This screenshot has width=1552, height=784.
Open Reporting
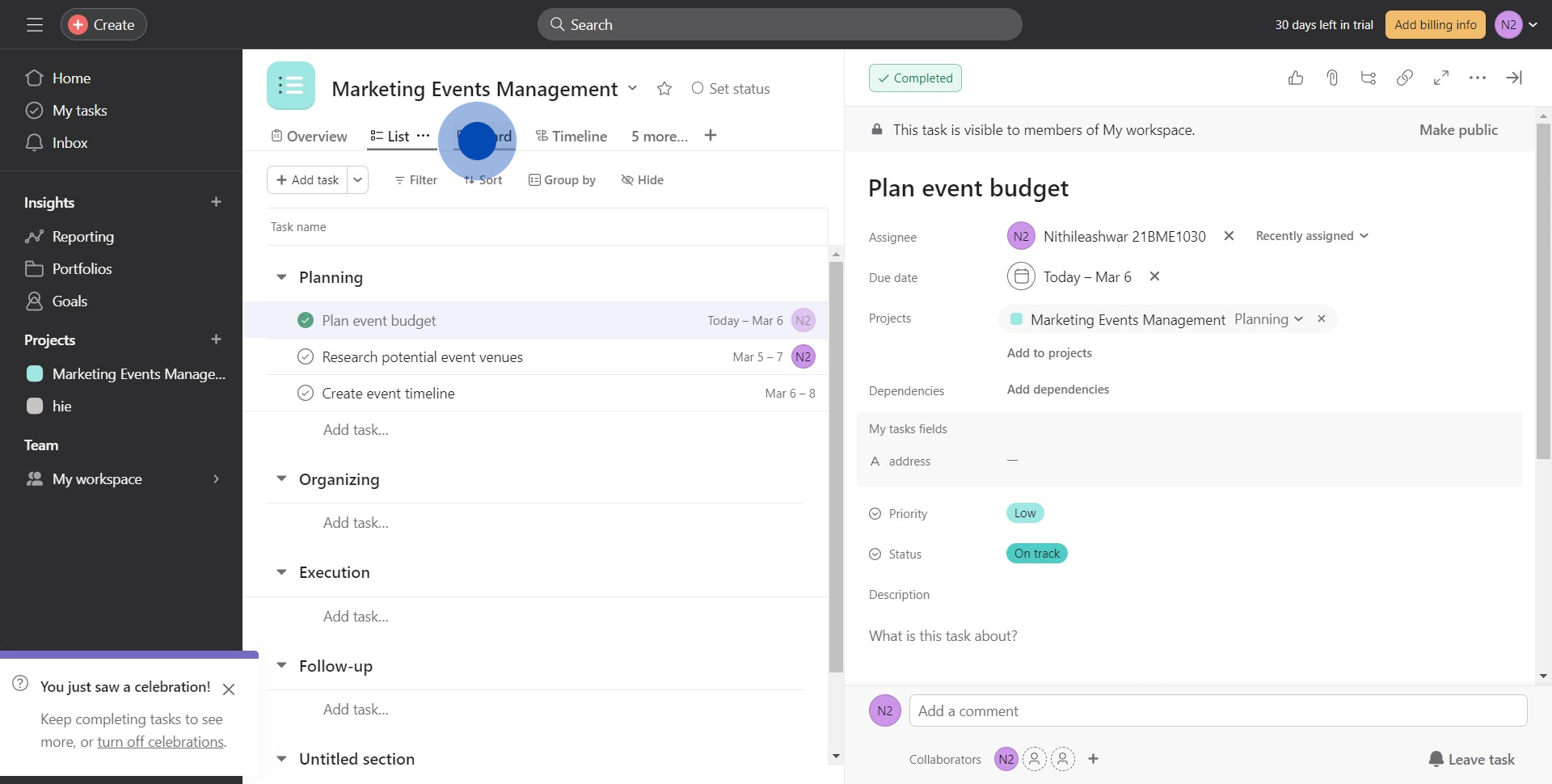pyautogui.click(x=70, y=237)
